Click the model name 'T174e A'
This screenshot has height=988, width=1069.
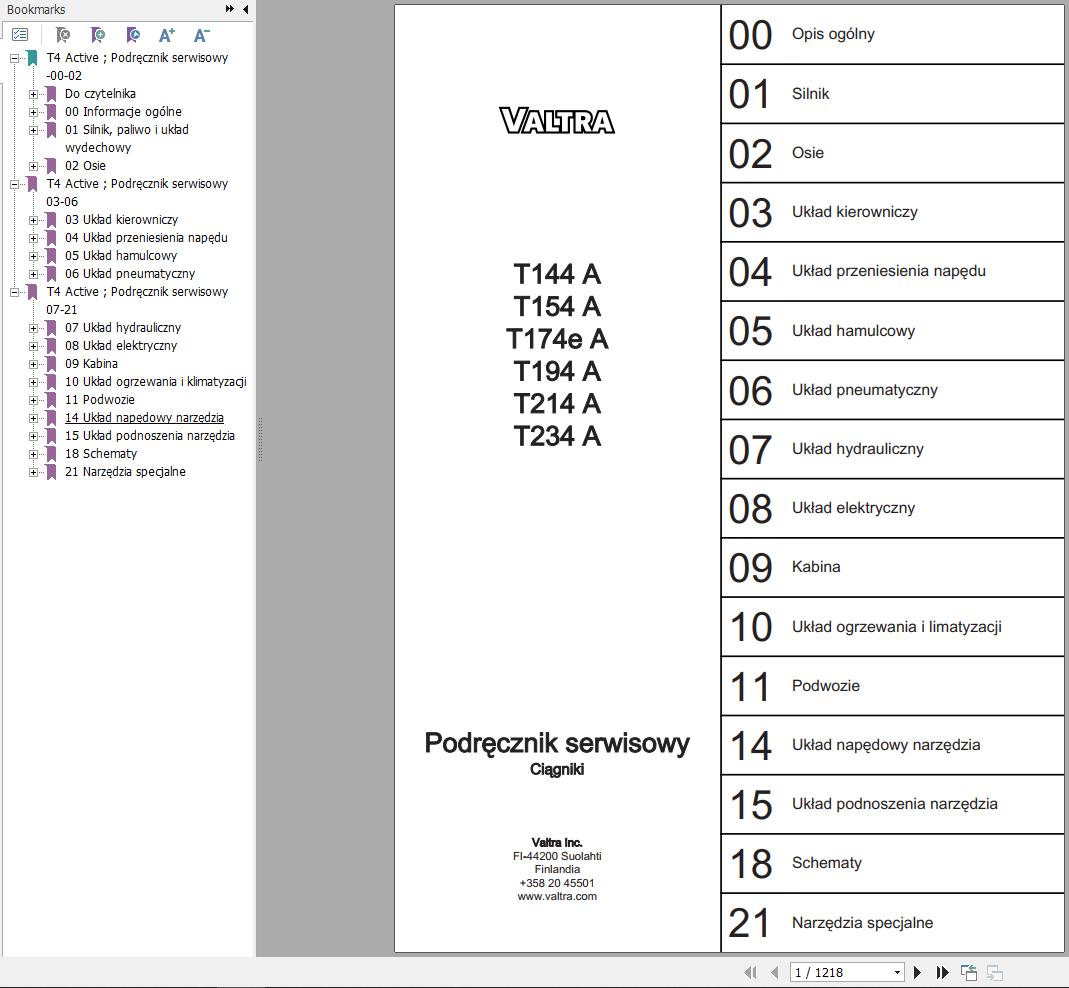[x=557, y=339]
